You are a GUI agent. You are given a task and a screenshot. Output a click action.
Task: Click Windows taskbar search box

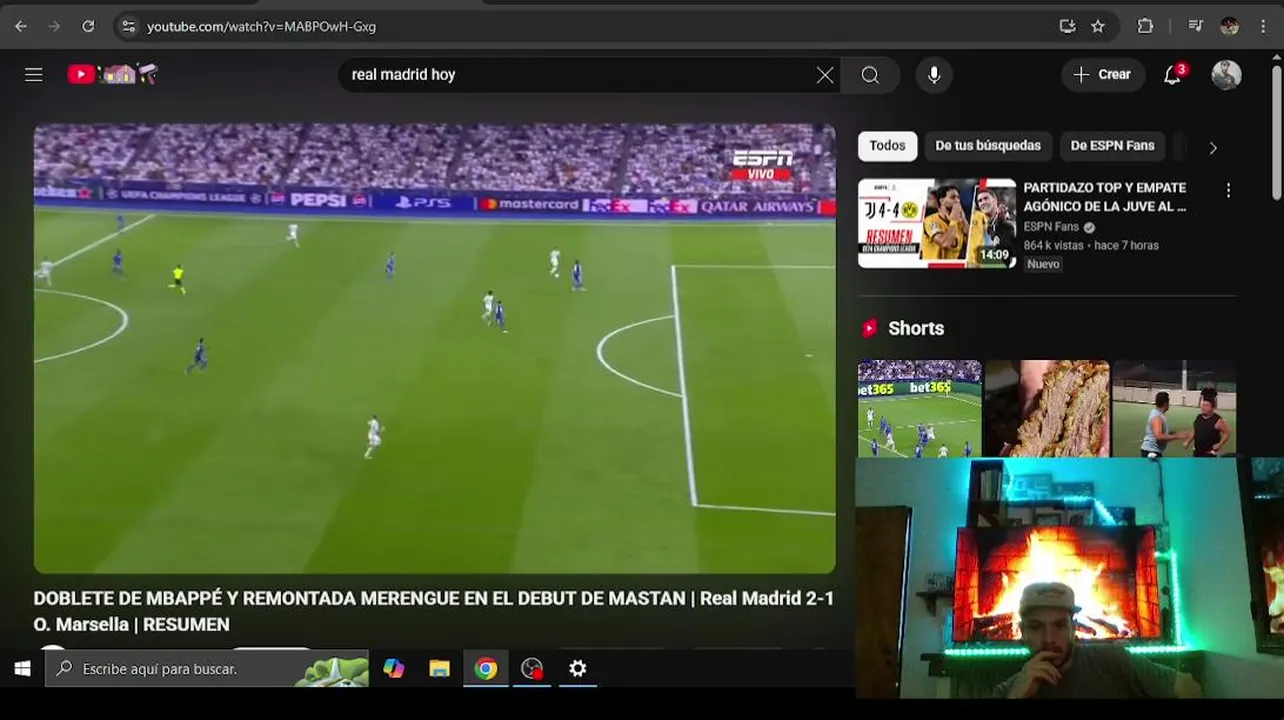(x=207, y=669)
